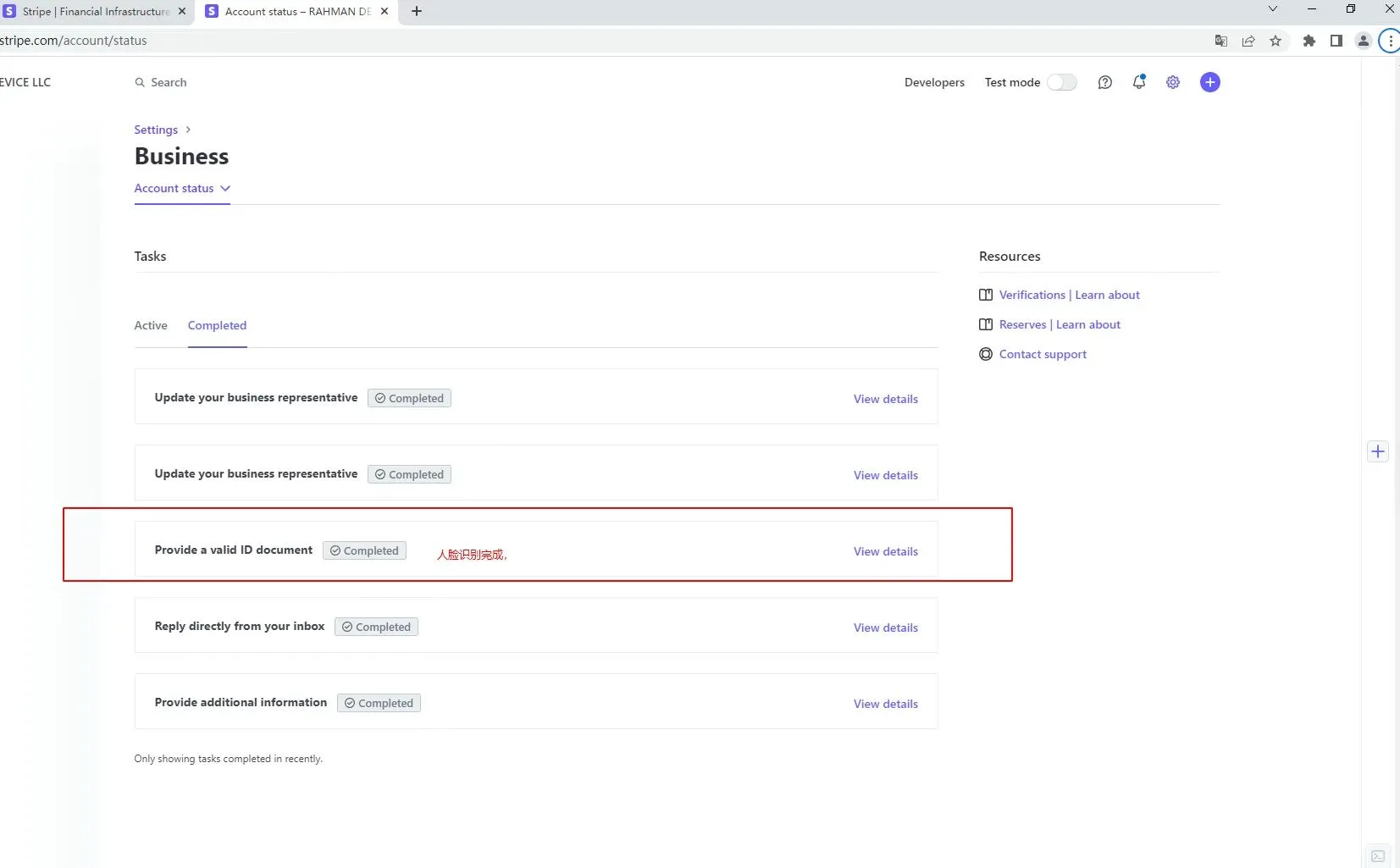Switch to the Active tasks tab
Screen dimensions: 1400x868
click(x=151, y=325)
